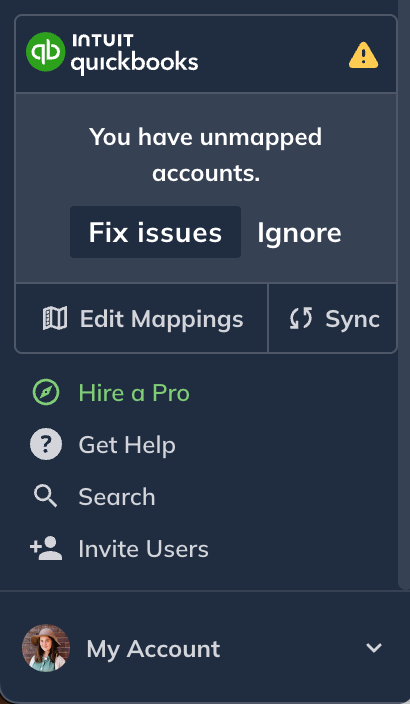Click the add-person icon
This screenshot has height=704, width=410.
point(46,548)
